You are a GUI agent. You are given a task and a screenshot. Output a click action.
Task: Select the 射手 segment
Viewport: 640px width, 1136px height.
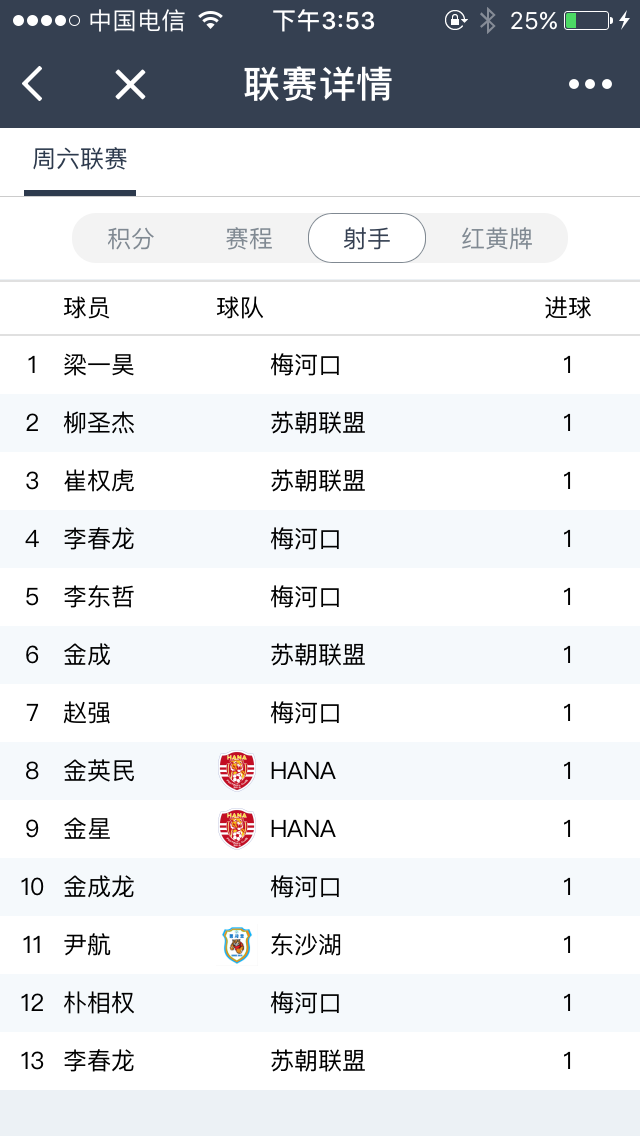click(x=367, y=239)
